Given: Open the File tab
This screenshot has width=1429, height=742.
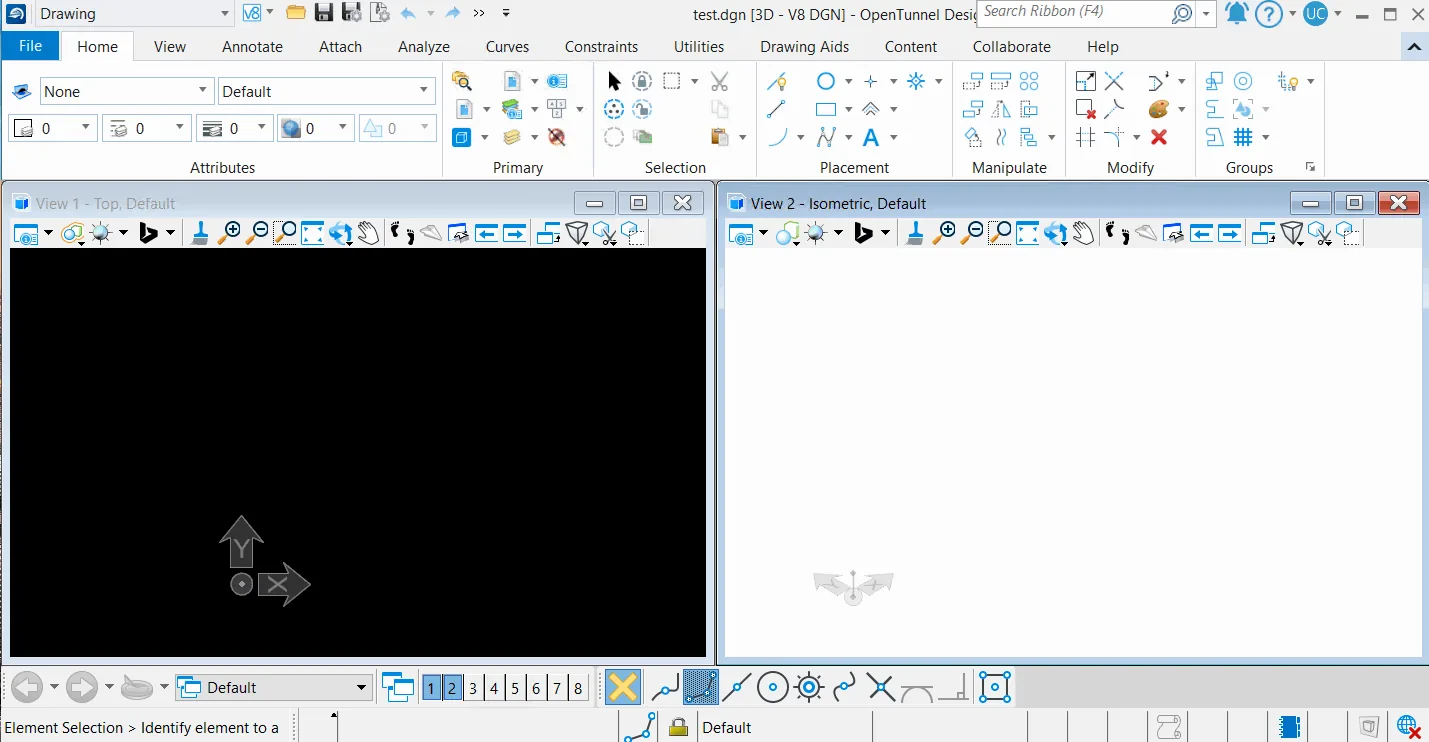Looking at the screenshot, I should pyautogui.click(x=30, y=46).
